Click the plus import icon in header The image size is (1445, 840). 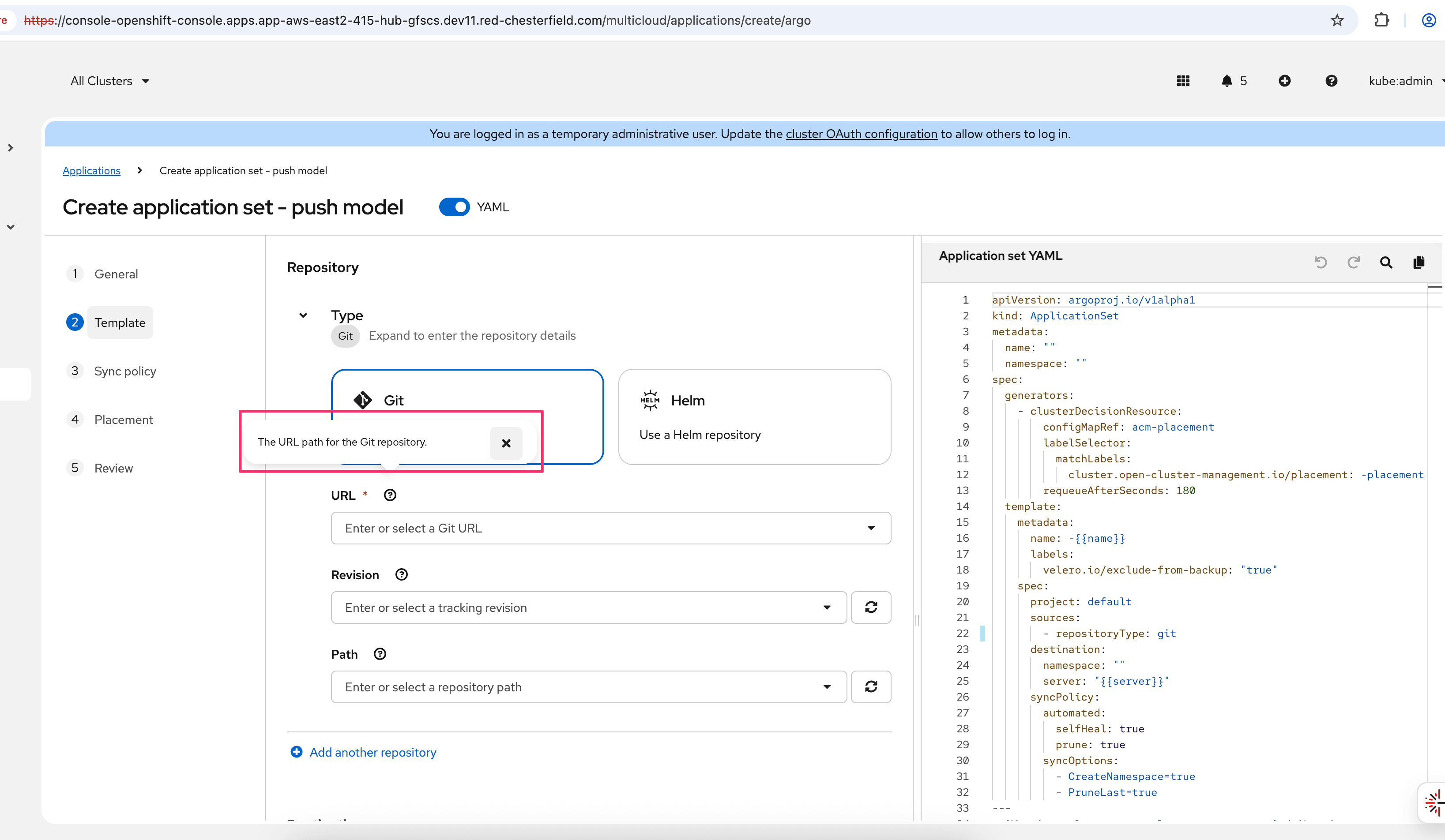pyautogui.click(x=1284, y=81)
